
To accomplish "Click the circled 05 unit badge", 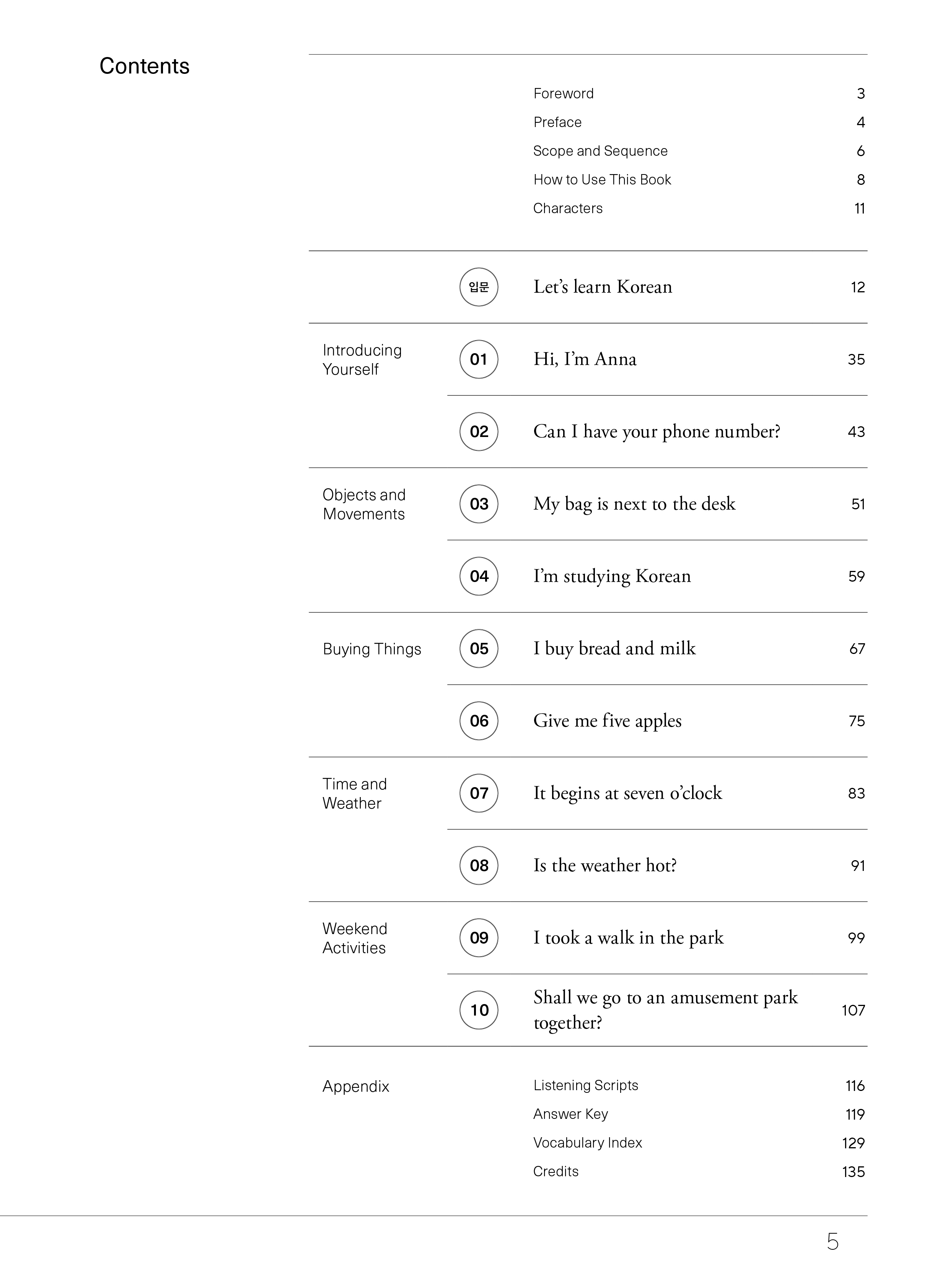I will tap(479, 648).
